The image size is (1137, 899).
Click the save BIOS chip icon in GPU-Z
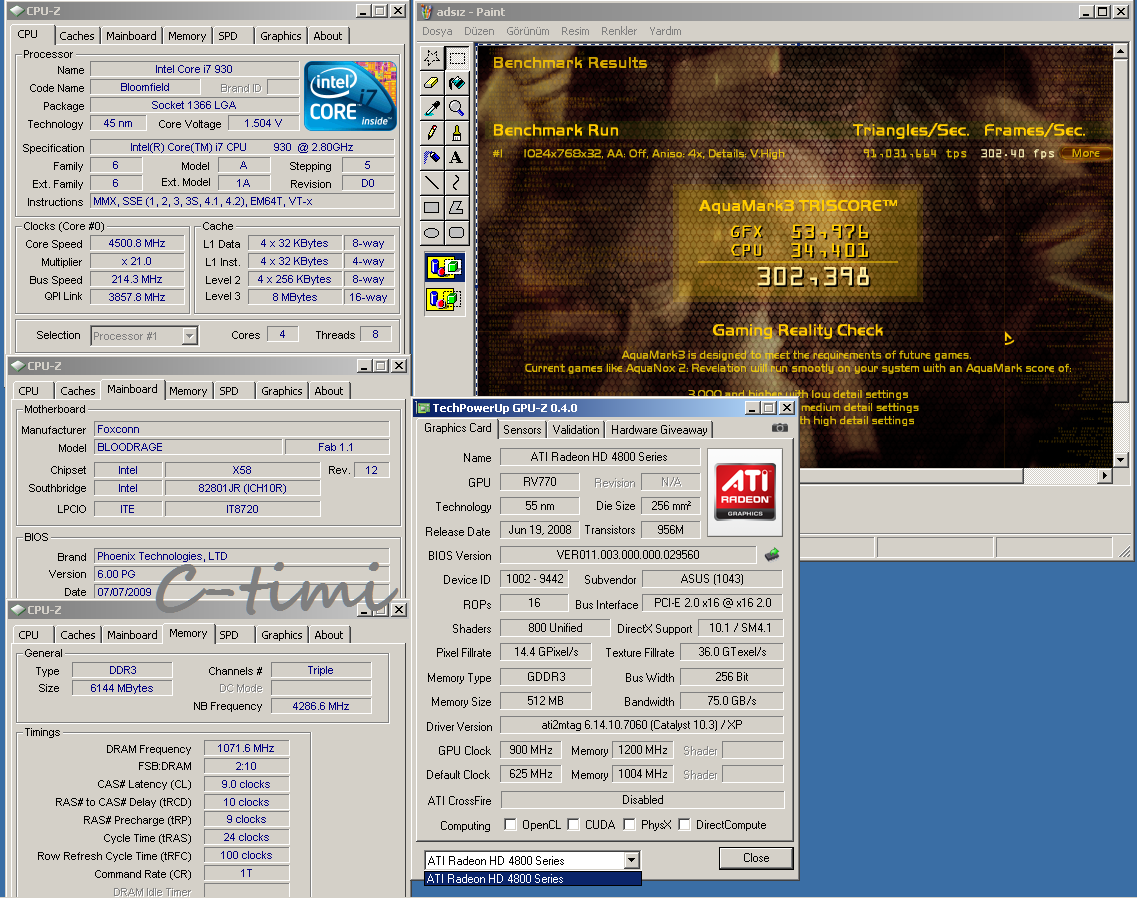tap(772, 555)
